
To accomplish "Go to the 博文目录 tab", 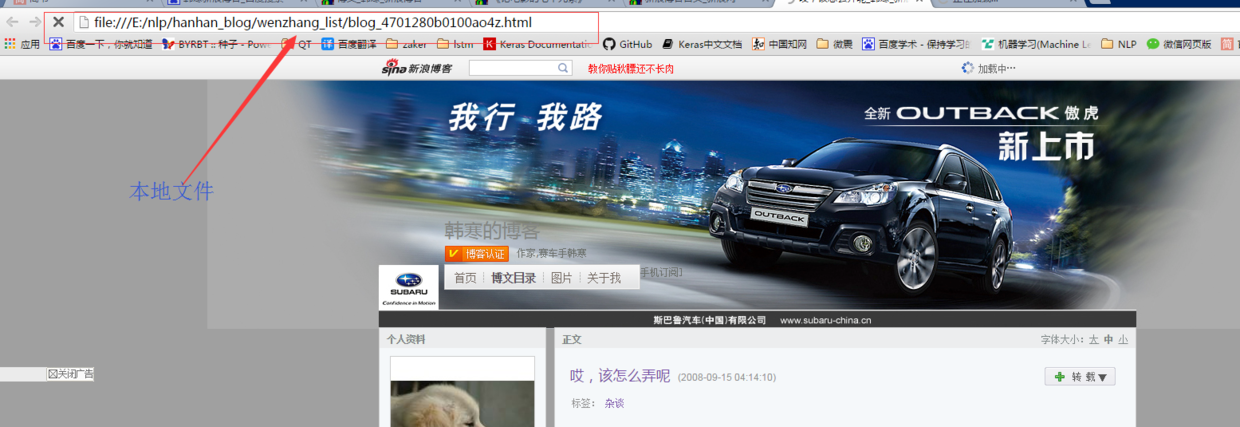I will pos(513,278).
